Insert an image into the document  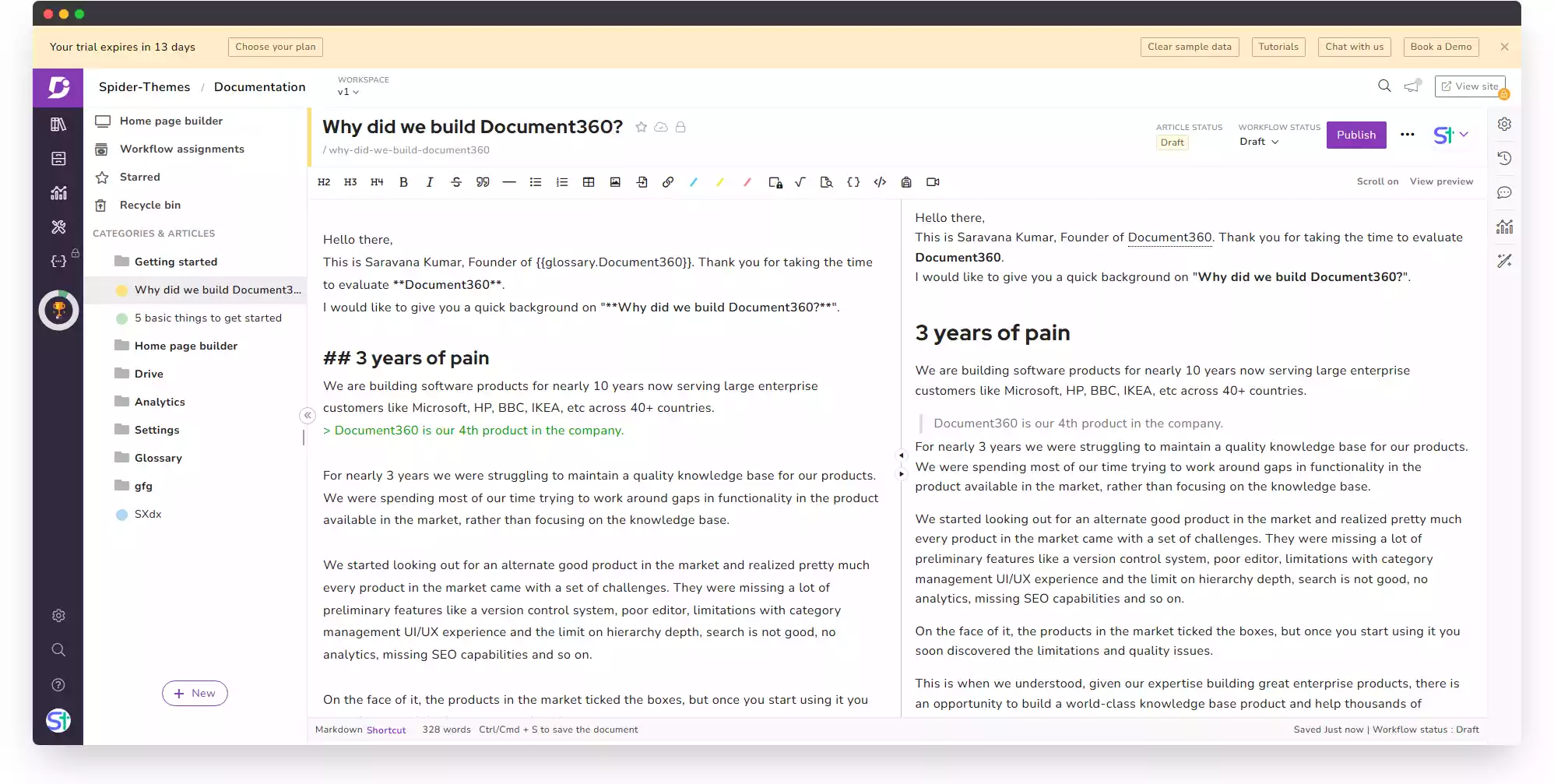pyautogui.click(x=615, y=182)
